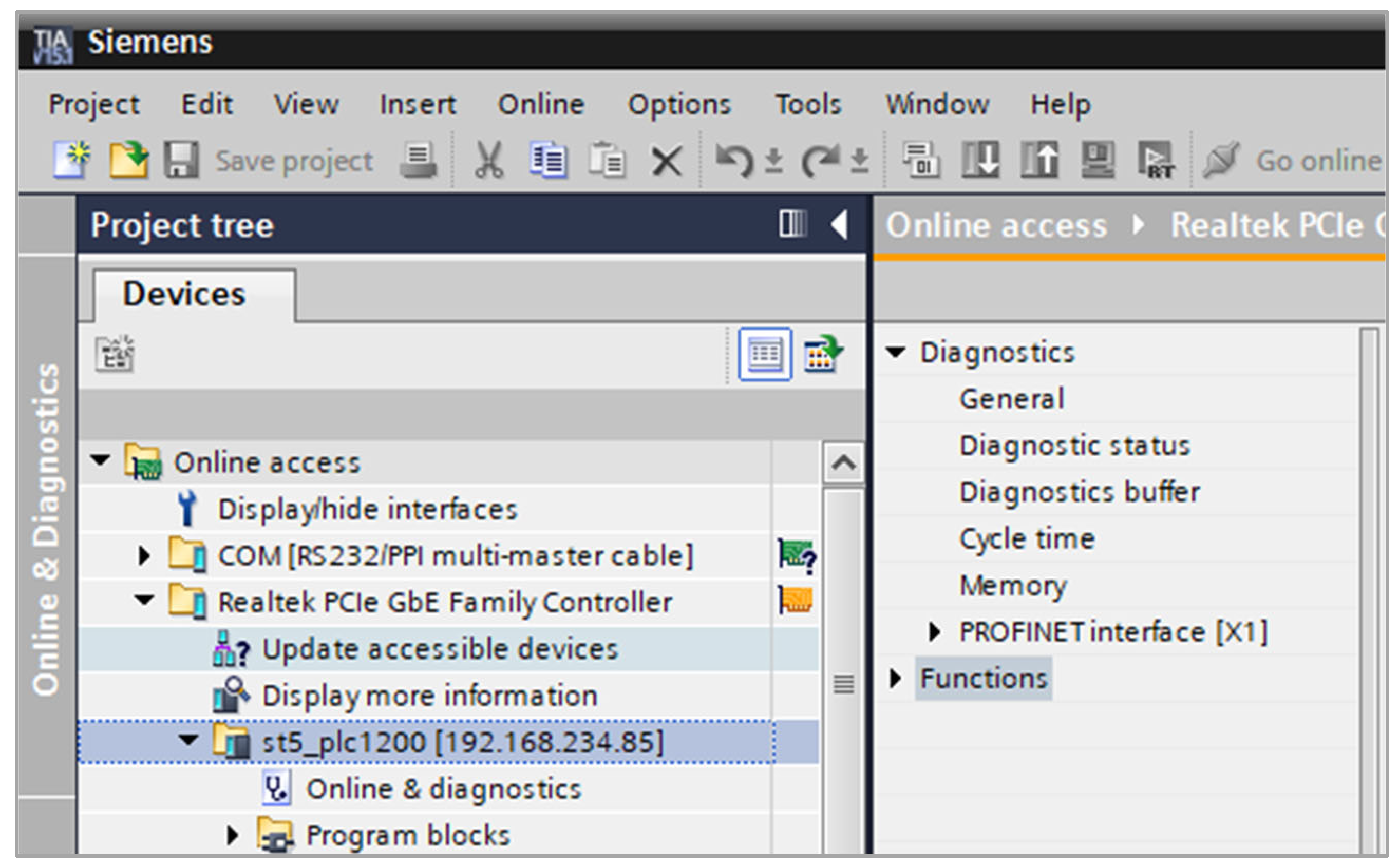Click the Delete X toolbar icon
Screen dimensions: 1399x868
click(667, 161)
